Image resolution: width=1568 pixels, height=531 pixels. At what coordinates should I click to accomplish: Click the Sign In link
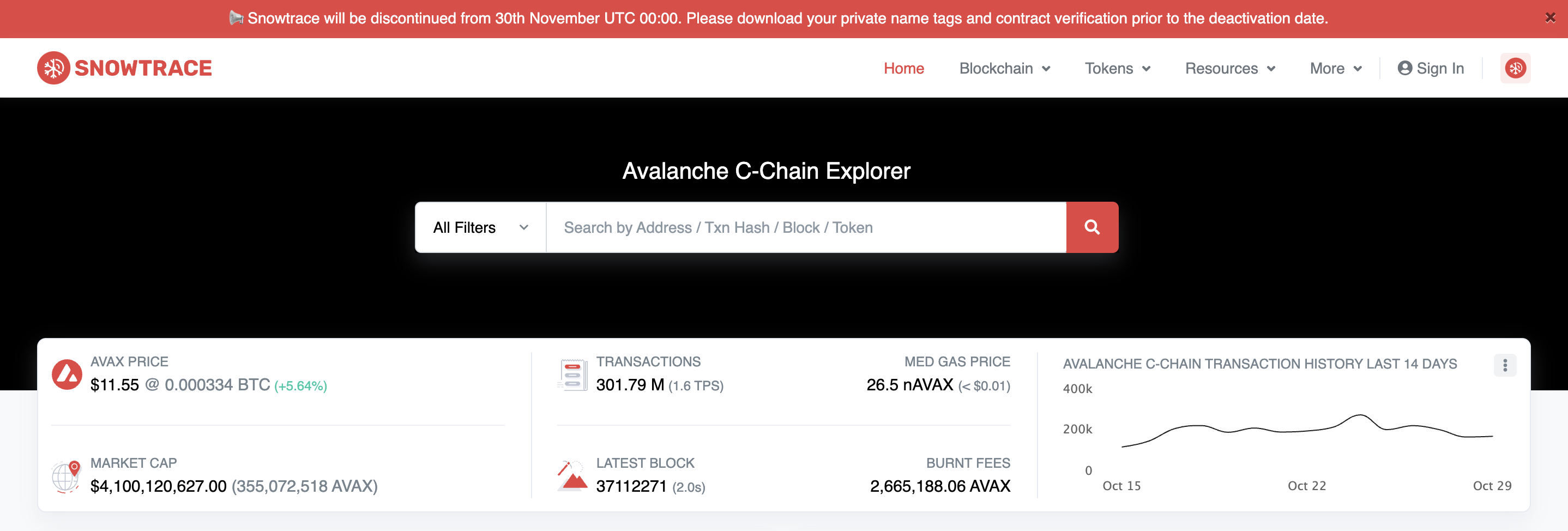tap(1431, 68)
